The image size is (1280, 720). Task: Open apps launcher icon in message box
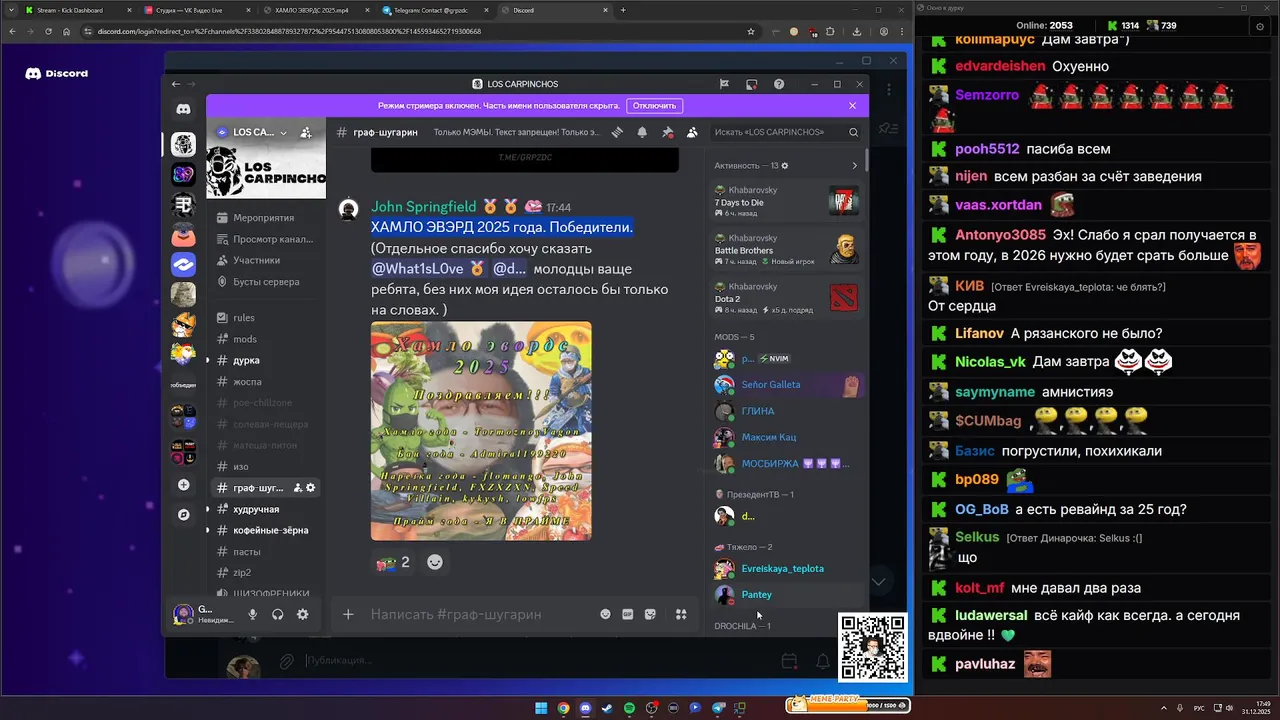681,614
